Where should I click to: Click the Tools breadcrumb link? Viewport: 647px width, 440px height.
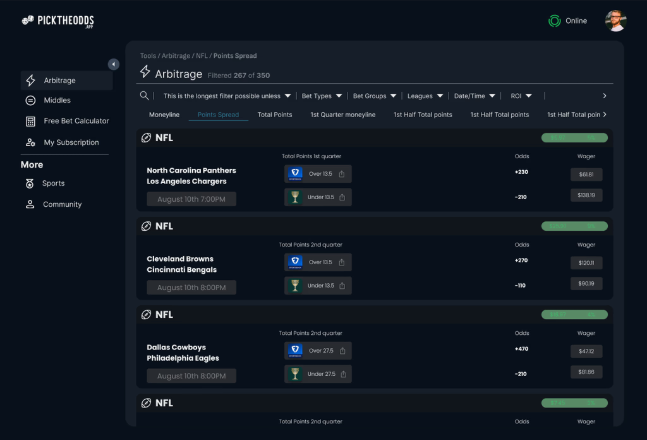[148, 56]
